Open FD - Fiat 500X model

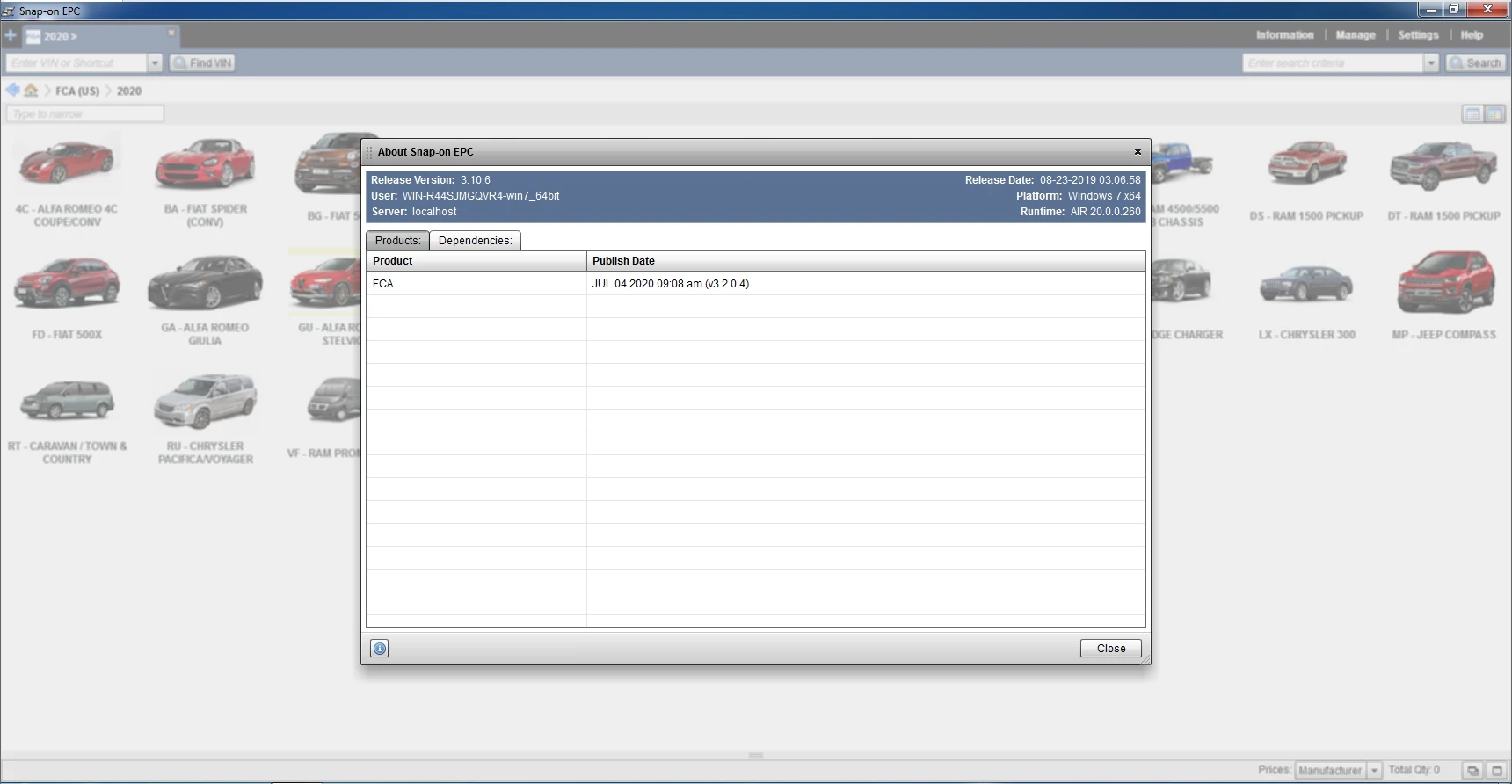coord(67,299)
